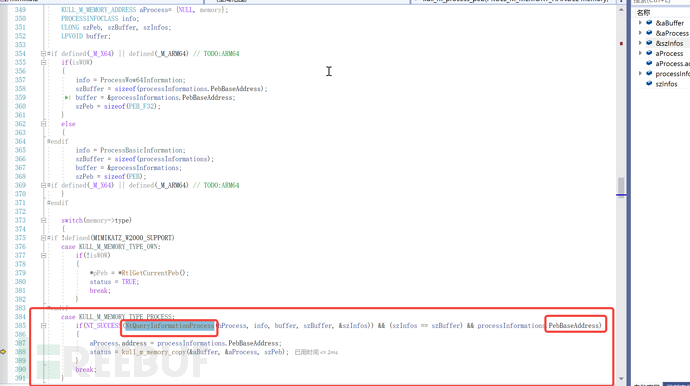
Task: Click the yellow current-statement arrow at line 388
Action: pos(3,352)
